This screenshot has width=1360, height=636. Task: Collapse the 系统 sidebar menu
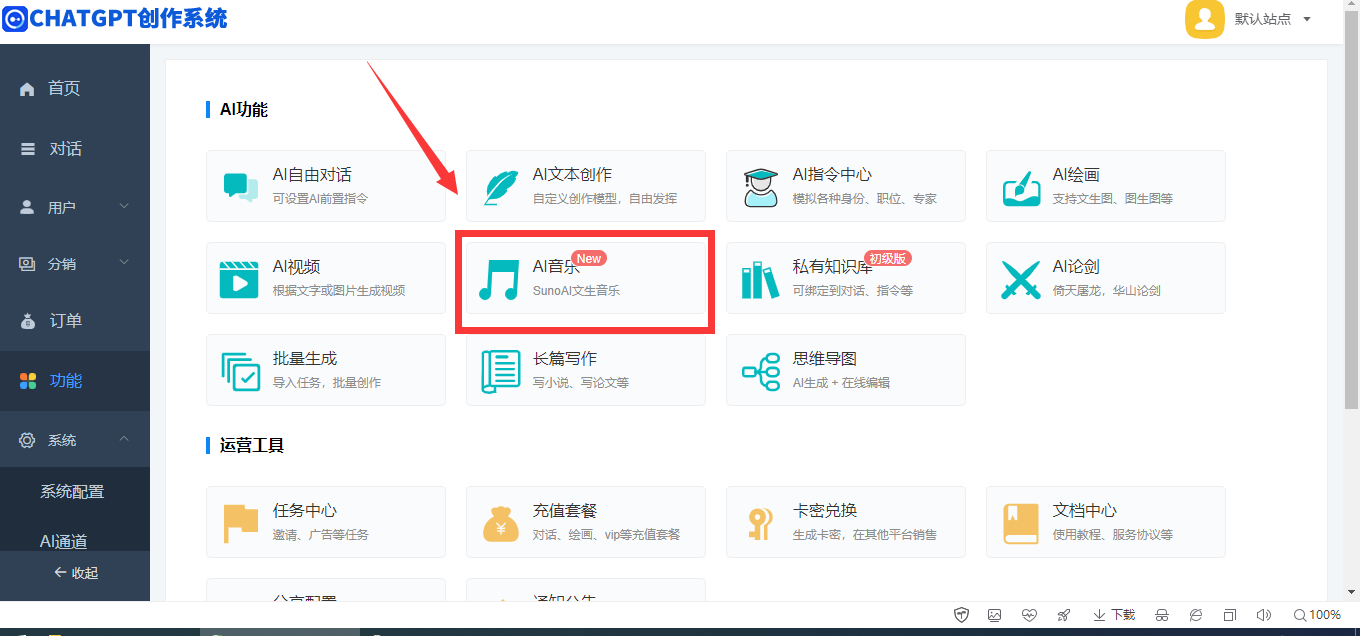click(75, 440)
